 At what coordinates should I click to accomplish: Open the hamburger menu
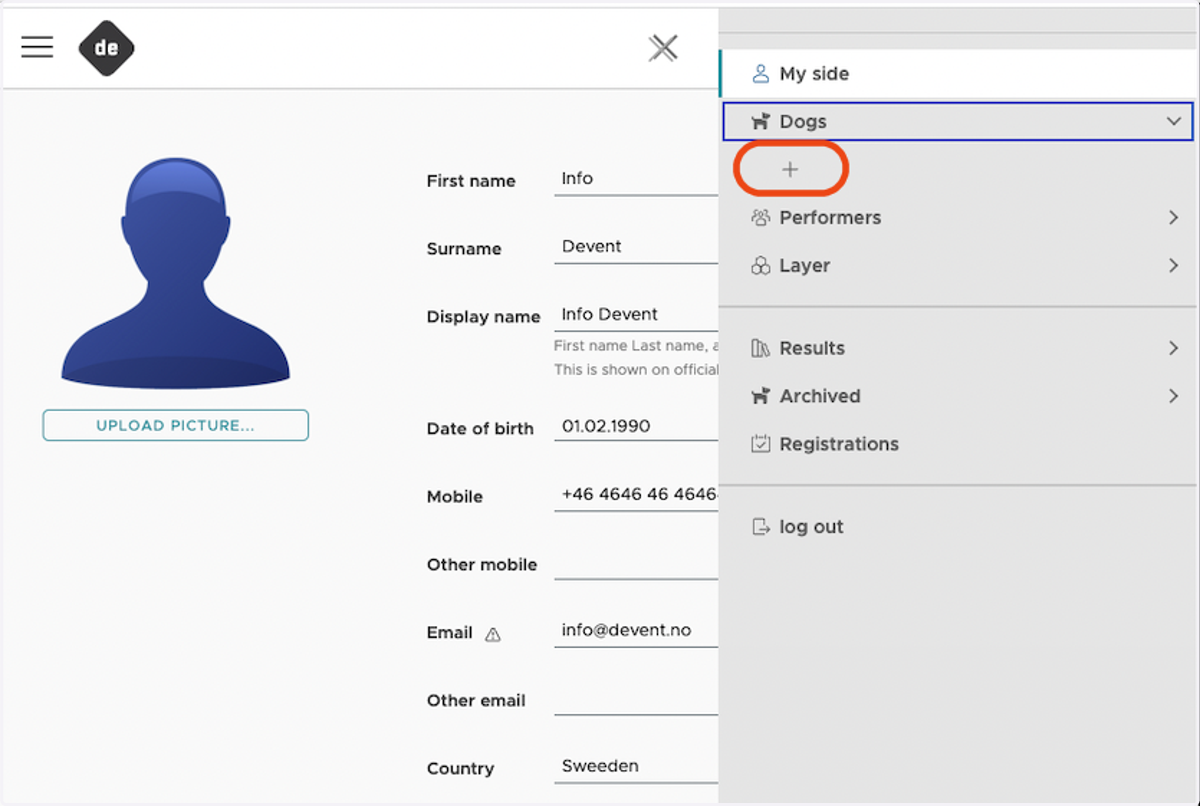[x=37, y=47]
